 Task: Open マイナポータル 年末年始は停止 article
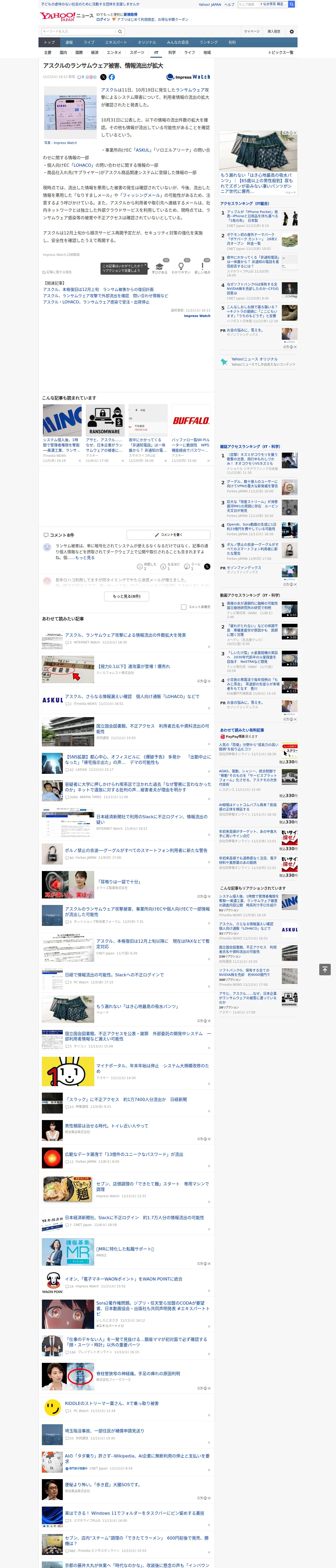[153, 1068]
